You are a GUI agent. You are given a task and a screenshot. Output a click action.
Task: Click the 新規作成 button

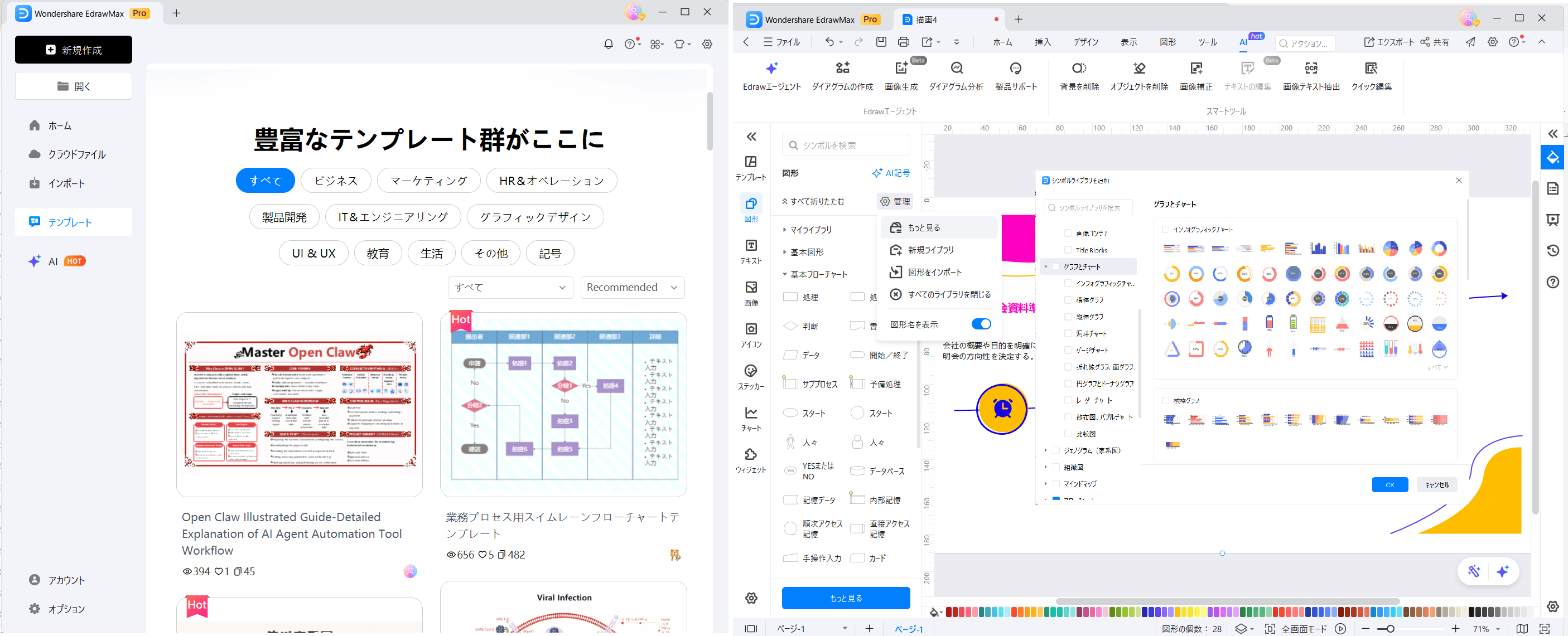(x=73, y=49)
